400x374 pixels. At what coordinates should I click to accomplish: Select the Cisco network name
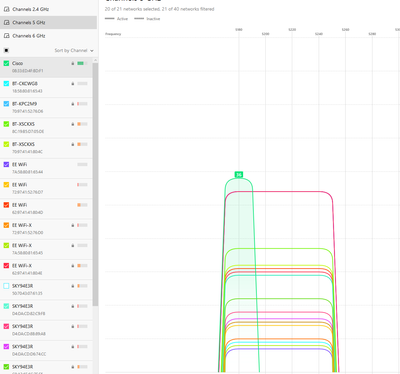click(x=18, y=63)
